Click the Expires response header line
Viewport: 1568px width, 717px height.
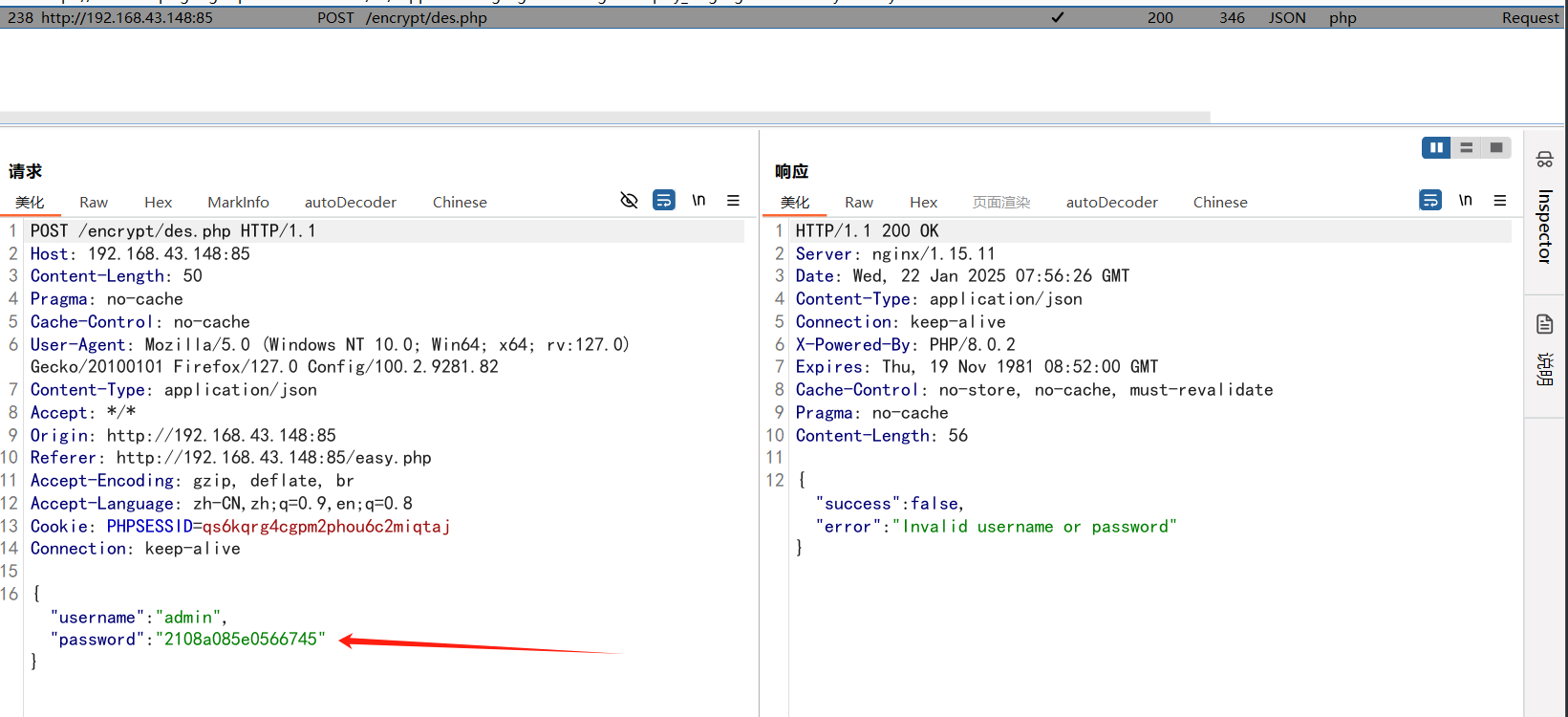click(977, 367)
